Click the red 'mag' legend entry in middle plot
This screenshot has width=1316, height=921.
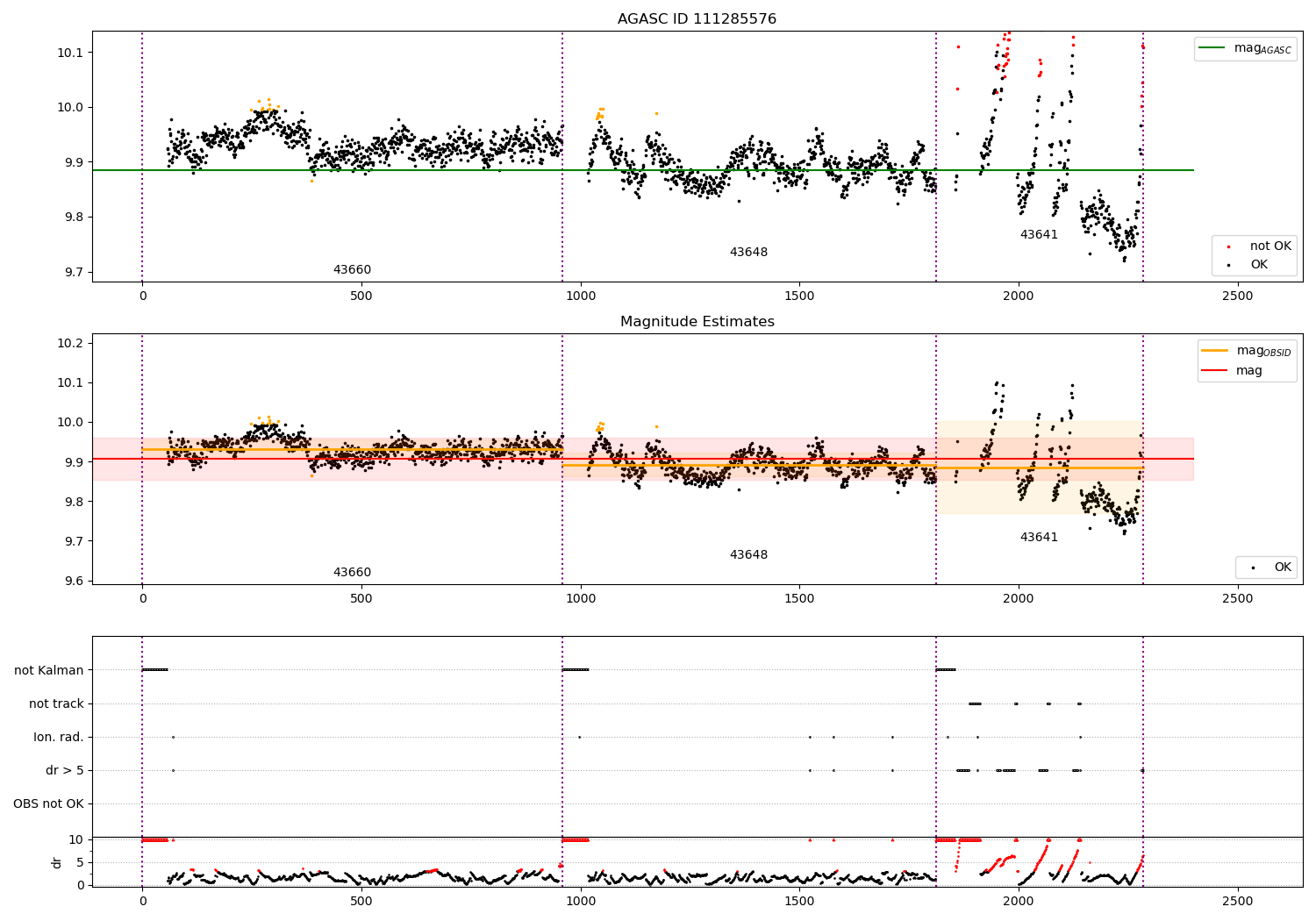click(x=1232, y=371)
